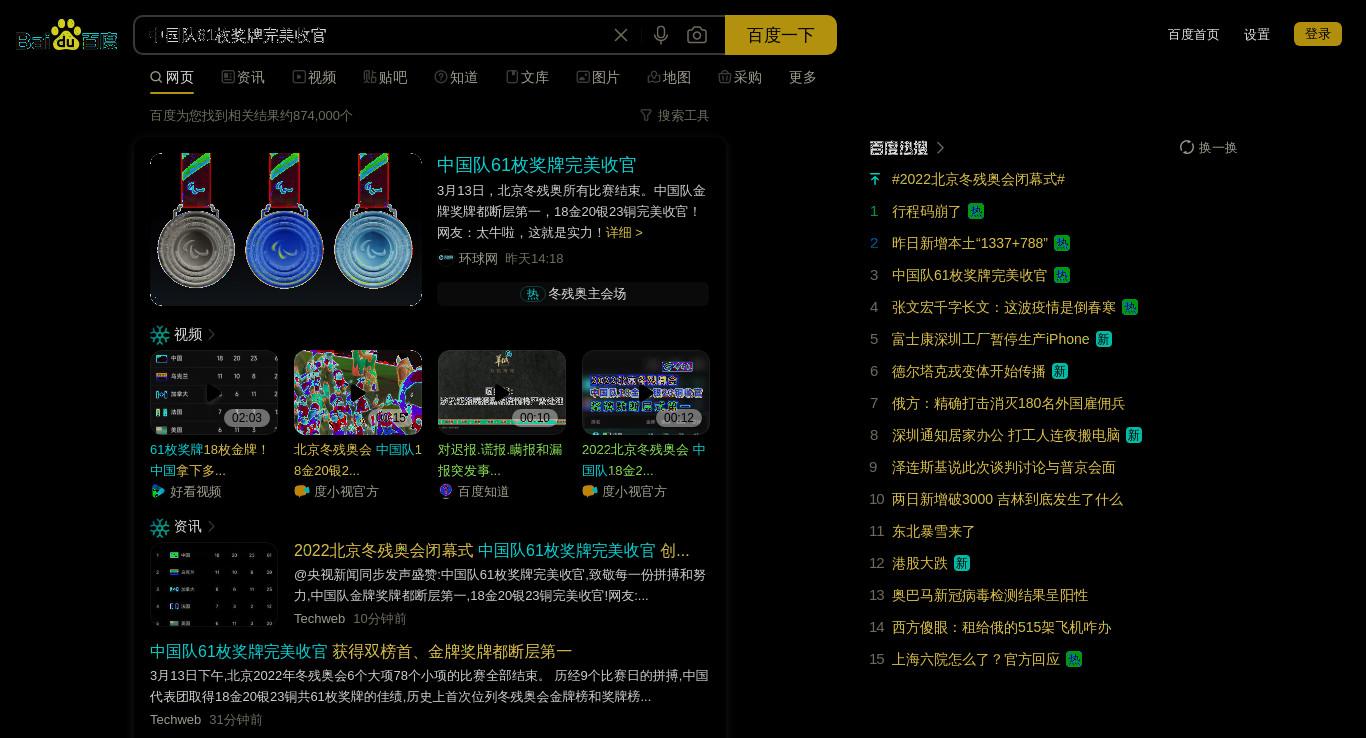Click 度小视官方 under 00:15 video
This screenshot has width=1366, height=738.
tap(346, 491)
